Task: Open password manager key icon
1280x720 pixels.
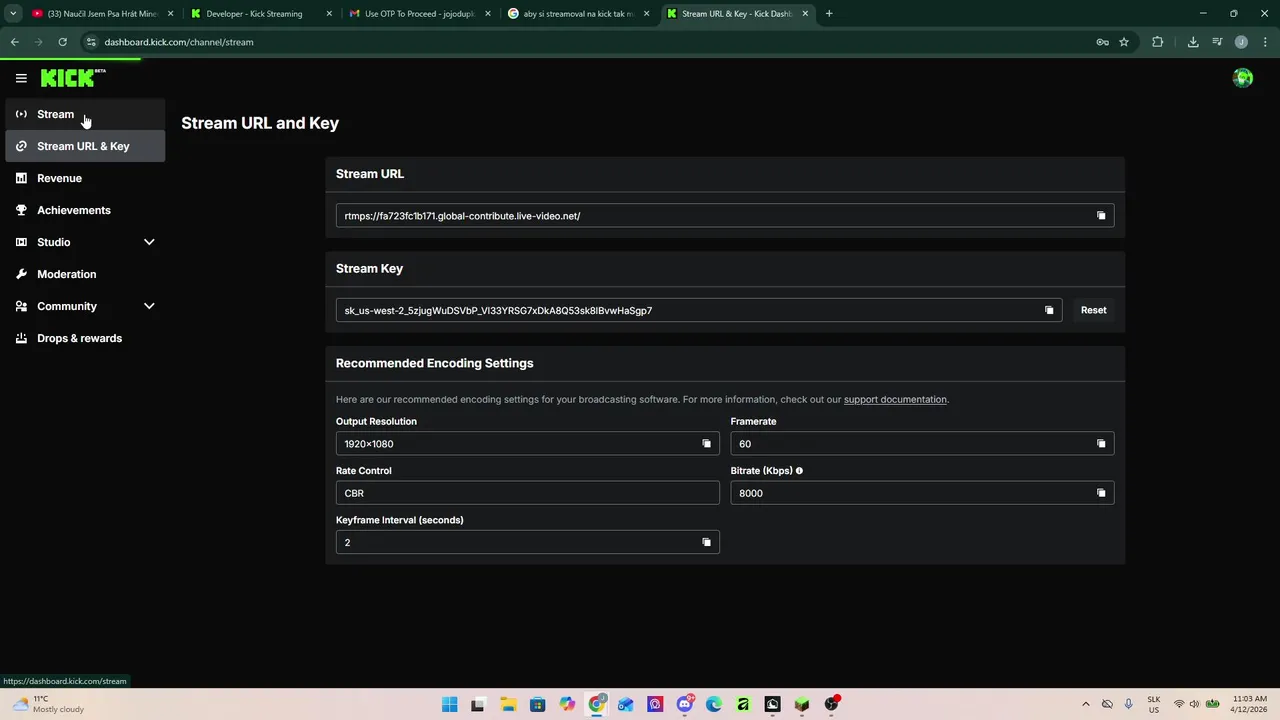Action: pyautogui.click(x=1102, y=42)
